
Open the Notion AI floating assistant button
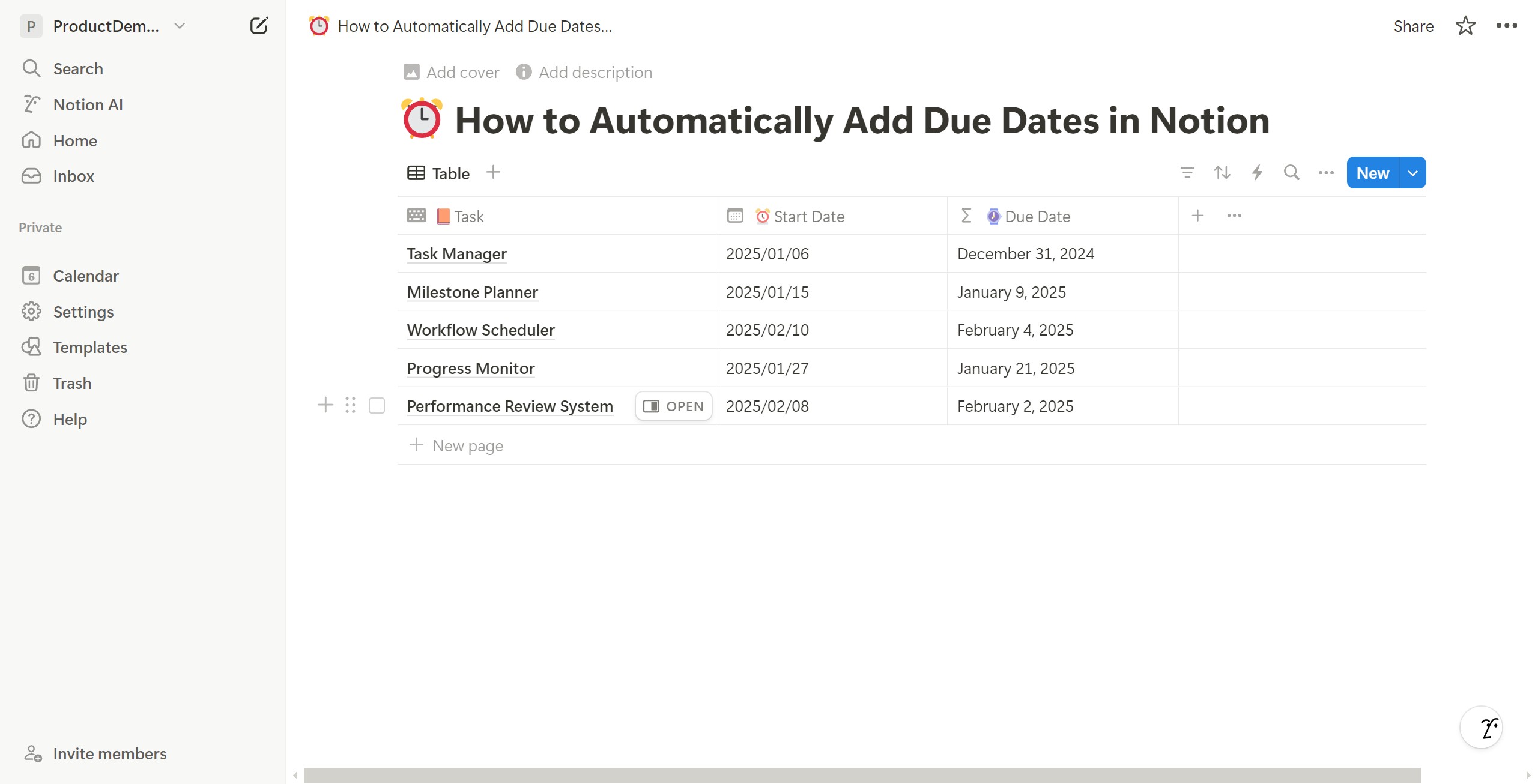pyautogui.click(x=1481, y=727)
